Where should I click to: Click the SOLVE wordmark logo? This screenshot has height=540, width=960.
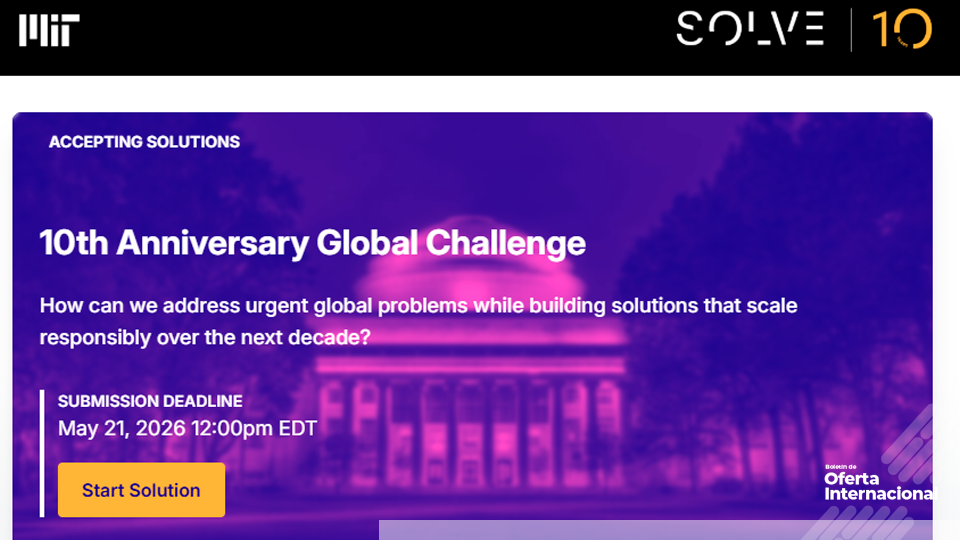pyautogui.click(x=750, y=29)
